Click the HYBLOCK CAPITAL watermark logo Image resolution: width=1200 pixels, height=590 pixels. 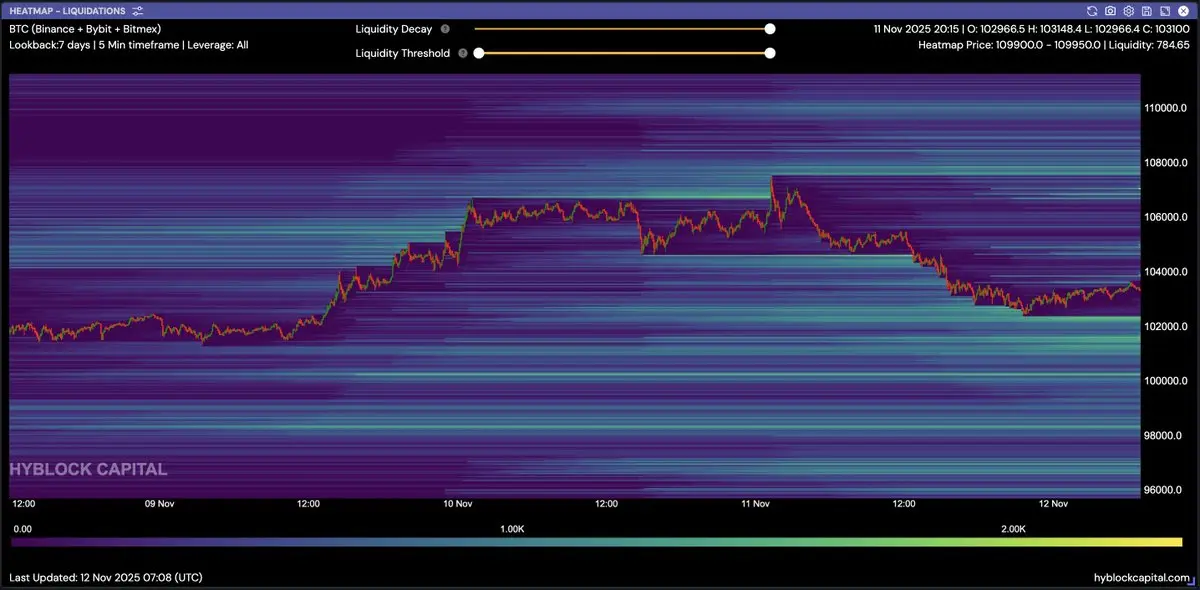88,469
